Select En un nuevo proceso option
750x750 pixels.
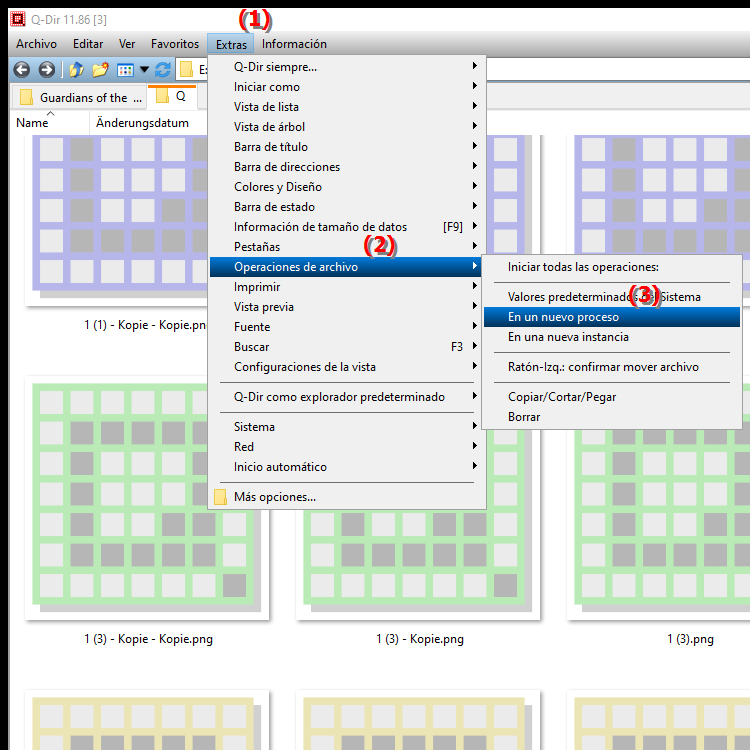click(563, 317)
